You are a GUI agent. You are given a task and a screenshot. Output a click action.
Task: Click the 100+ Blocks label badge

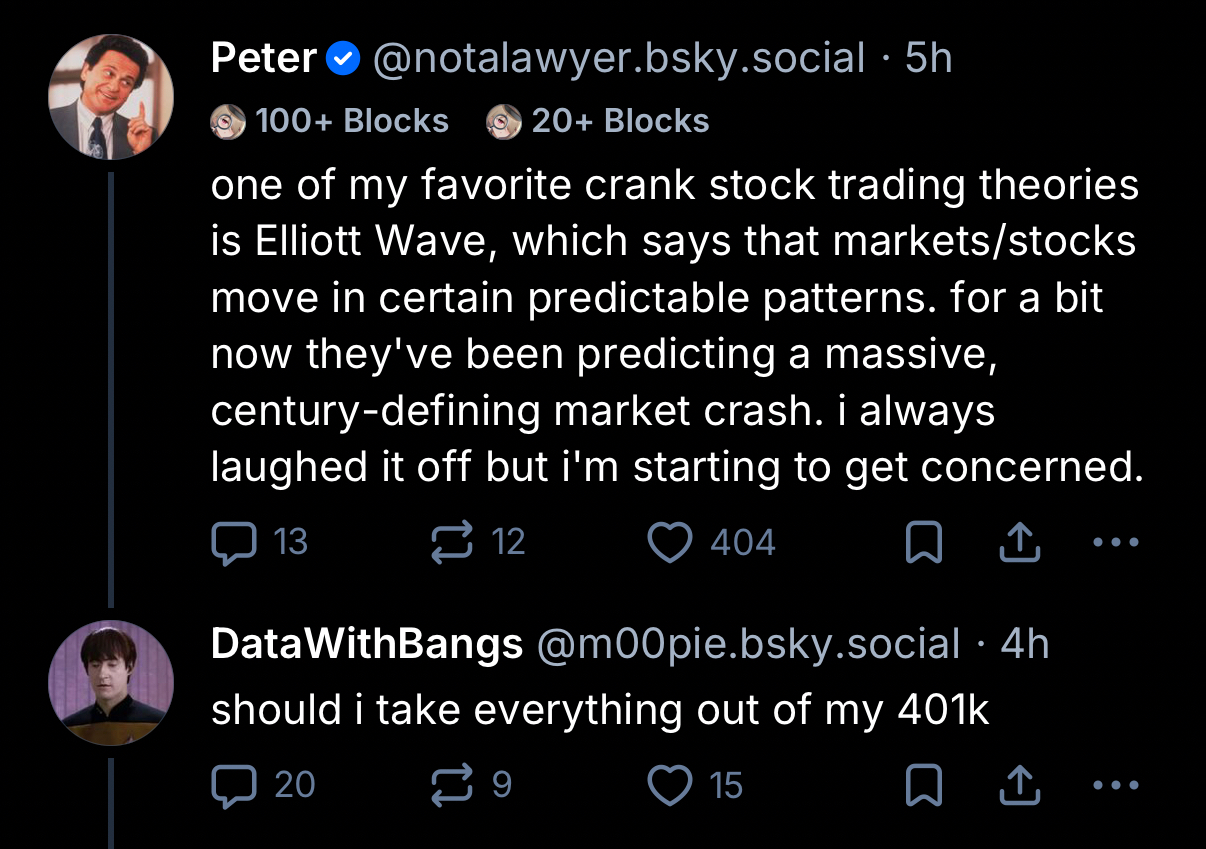(330, 121)
